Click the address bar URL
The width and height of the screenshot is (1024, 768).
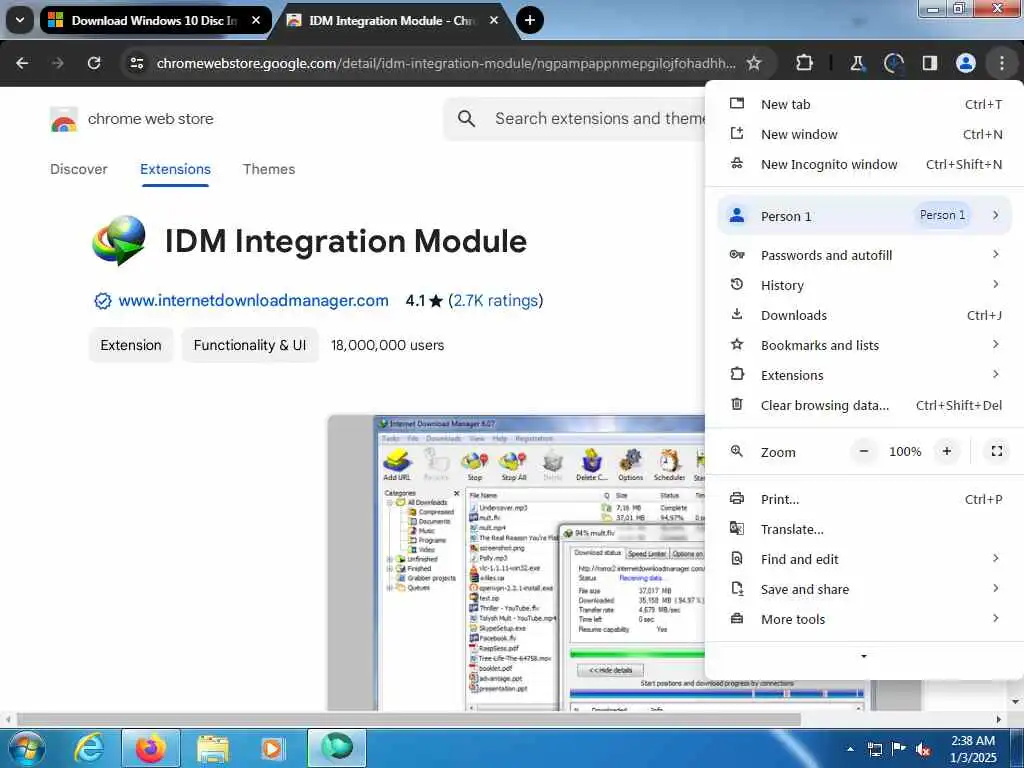point(446,63)
